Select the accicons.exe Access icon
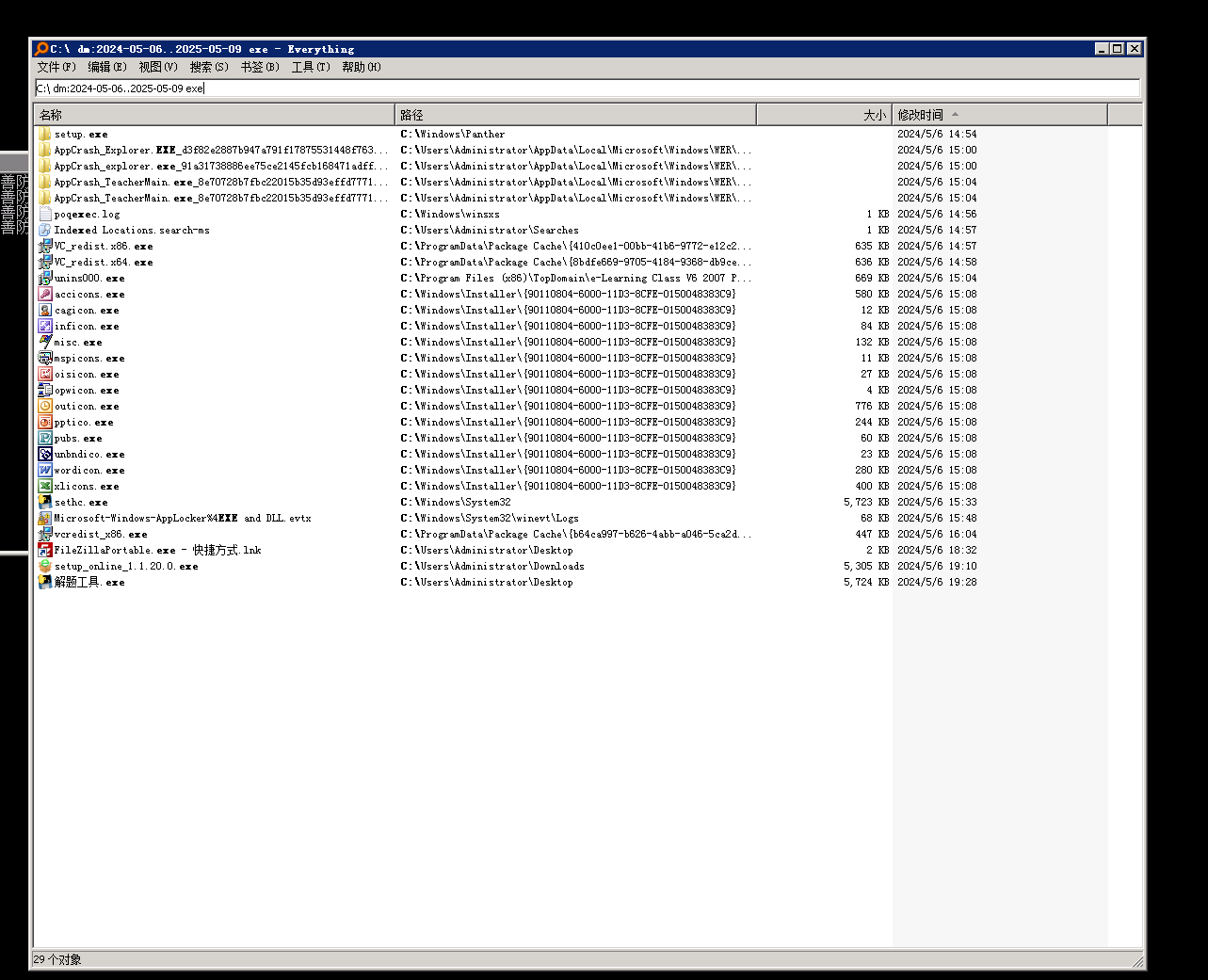This screenshot has height=980, width=1208. pos(45,294)
